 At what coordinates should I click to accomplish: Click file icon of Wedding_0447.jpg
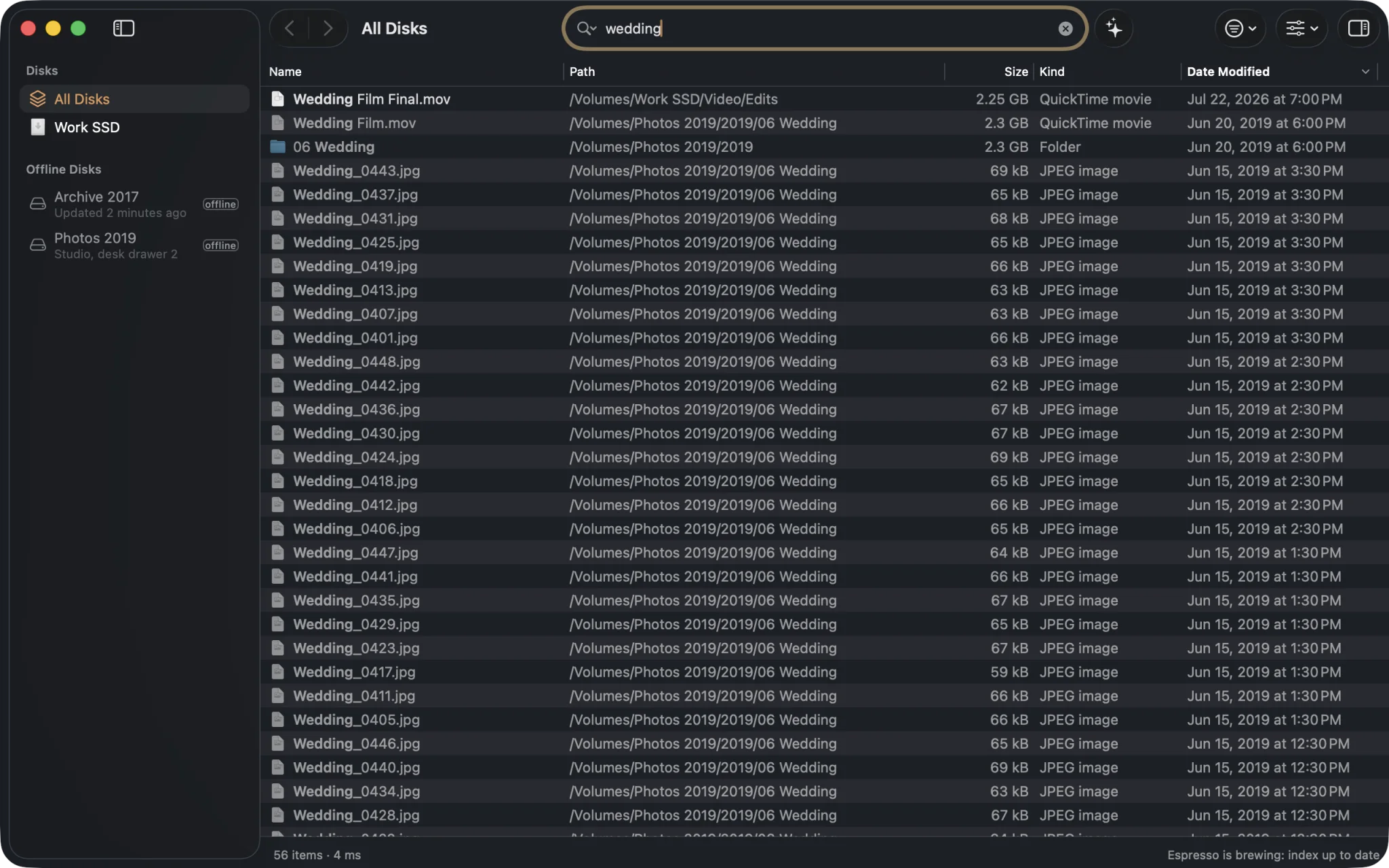click(277, 553)
